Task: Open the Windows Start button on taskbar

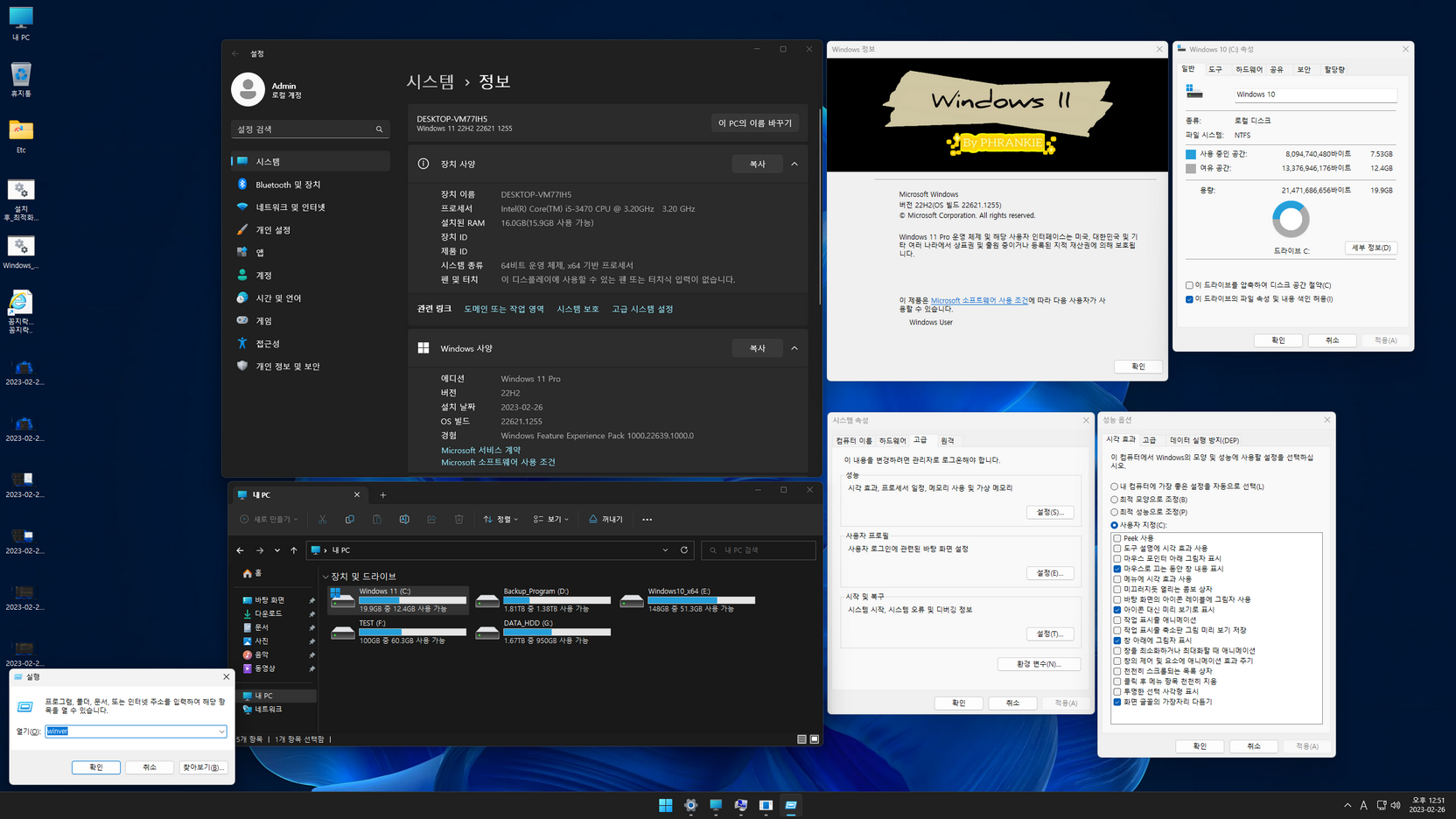Action: [666, 805]
